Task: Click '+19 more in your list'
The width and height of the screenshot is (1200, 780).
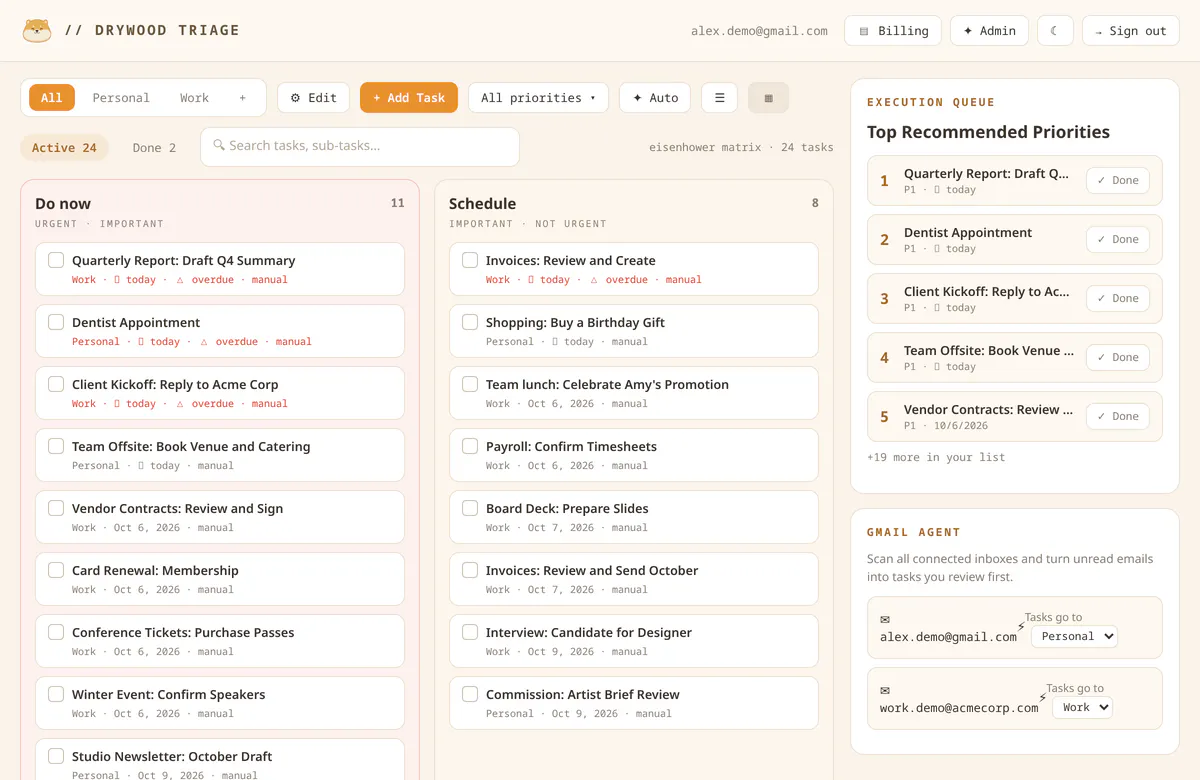Action: point(936,457)
